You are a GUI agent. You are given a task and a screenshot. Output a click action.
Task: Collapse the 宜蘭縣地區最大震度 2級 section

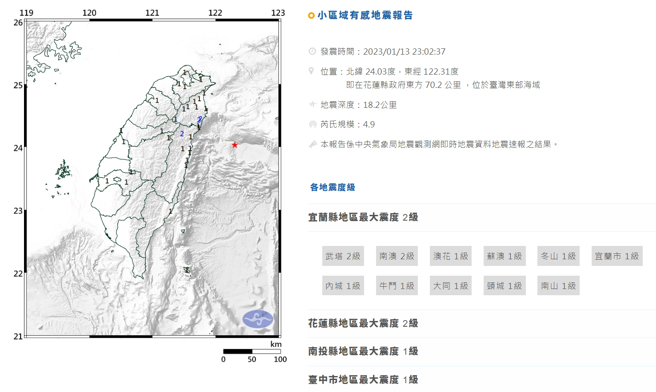pyautogui.click(x=482, y=217)
